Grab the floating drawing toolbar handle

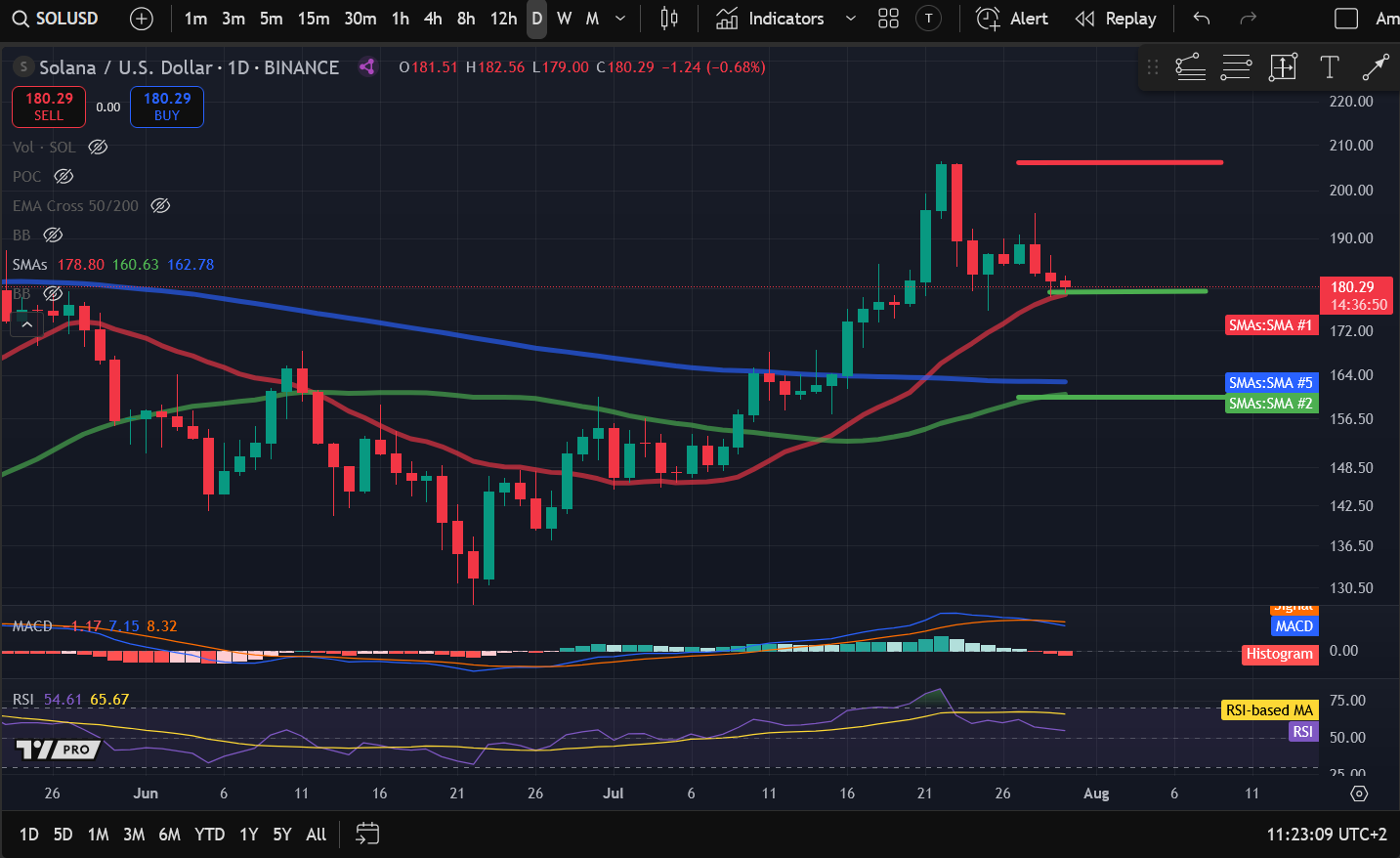pos(1153,67)
